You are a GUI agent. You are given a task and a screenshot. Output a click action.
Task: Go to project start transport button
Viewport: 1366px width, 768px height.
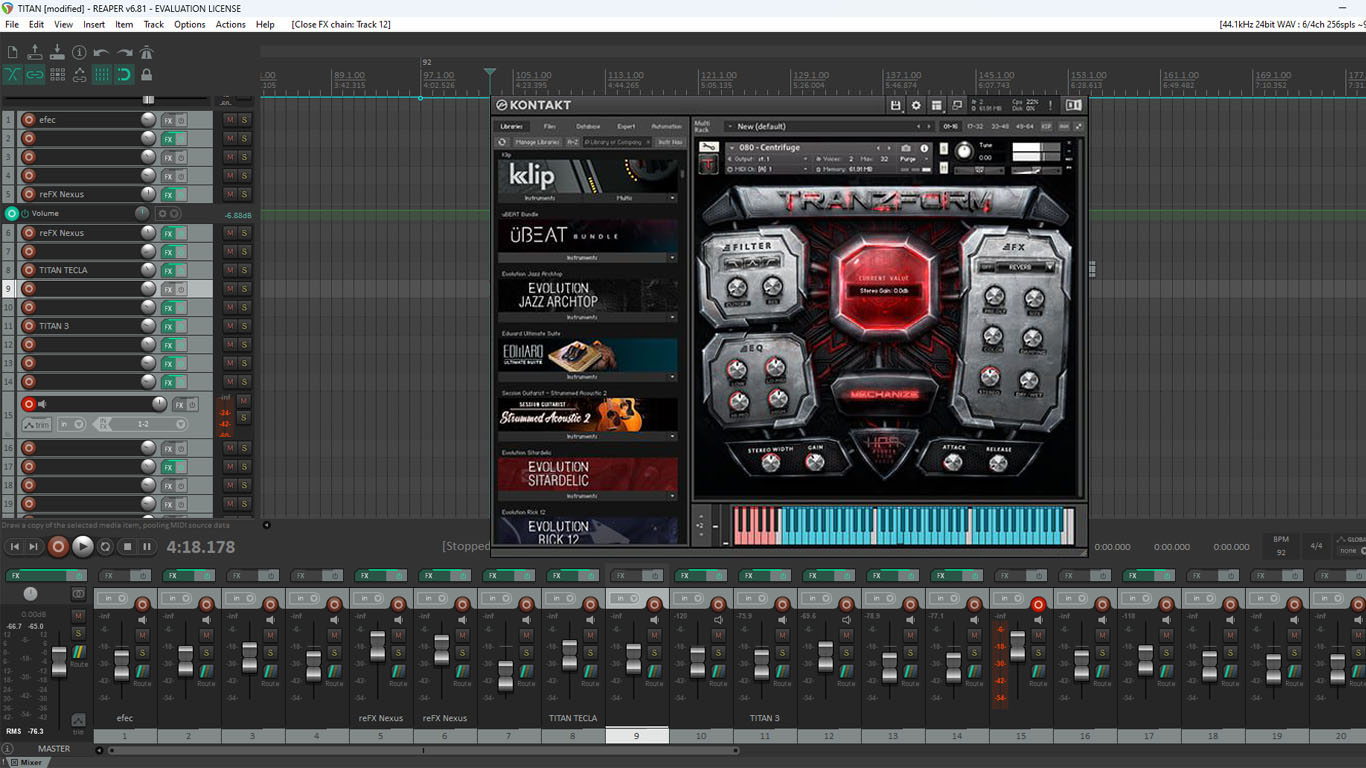[x=14, y=547]
